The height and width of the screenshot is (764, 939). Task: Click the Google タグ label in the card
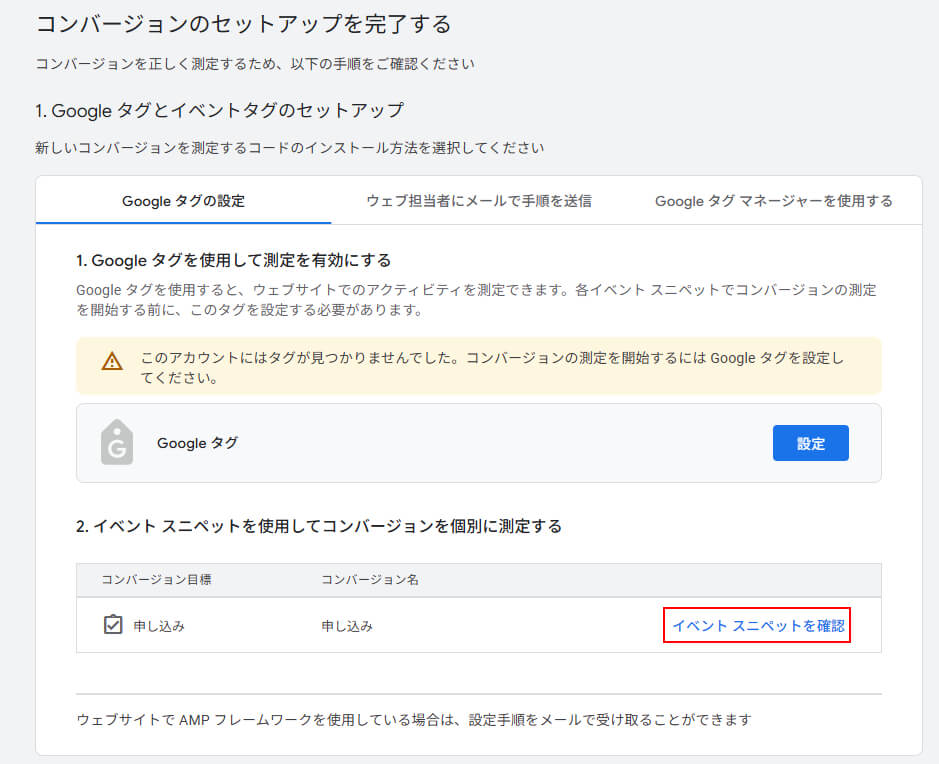point(197,443)
